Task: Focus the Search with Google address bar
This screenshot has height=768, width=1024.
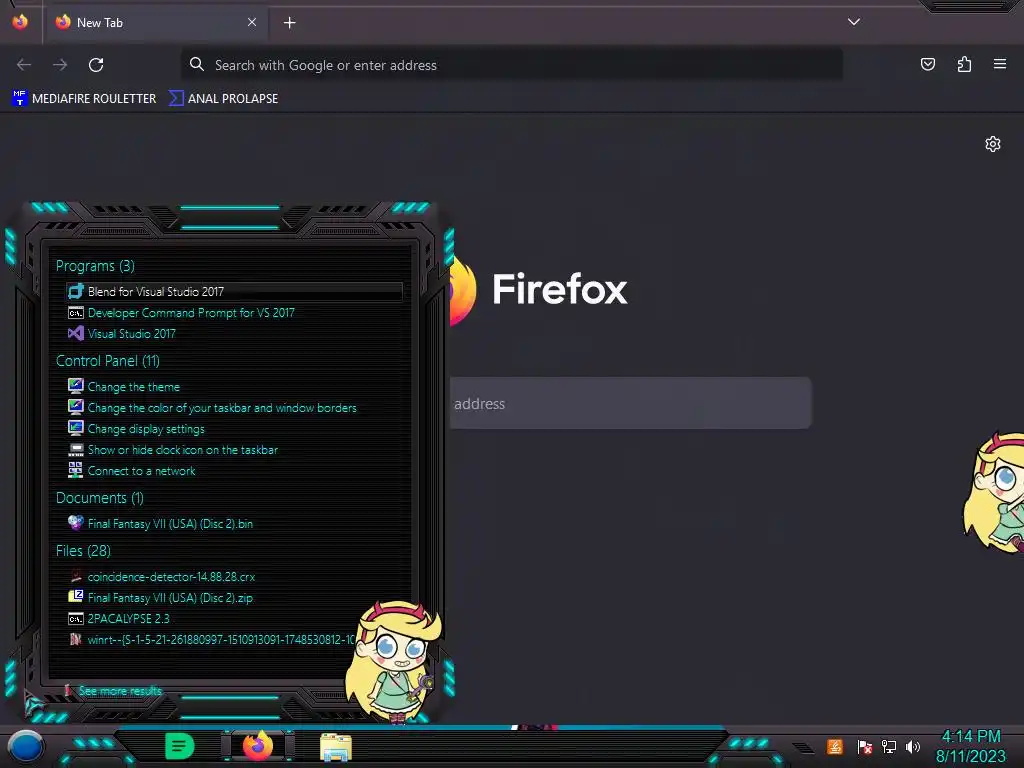Action: point(511,65)
